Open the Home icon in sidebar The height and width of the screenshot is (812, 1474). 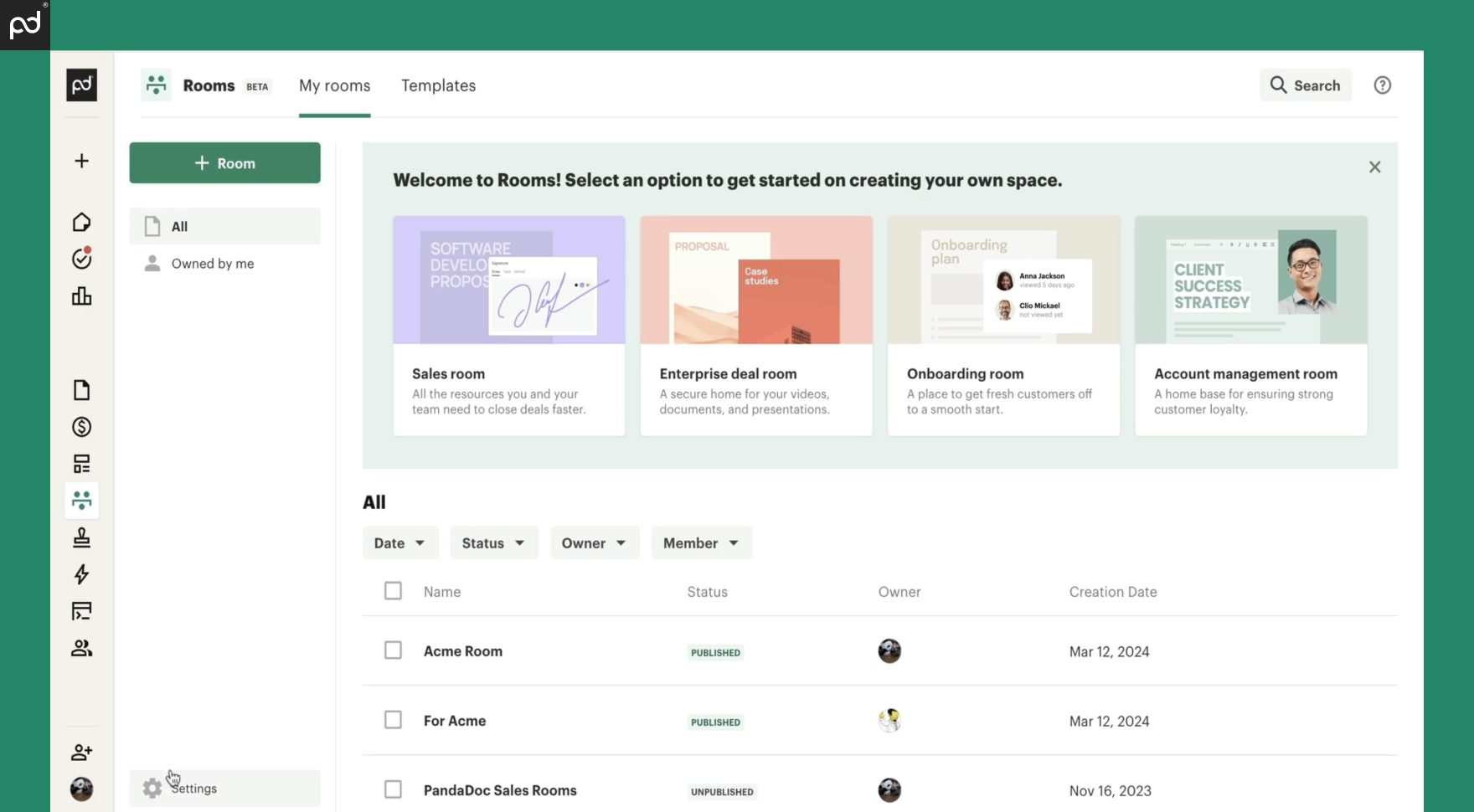point(81,222)
